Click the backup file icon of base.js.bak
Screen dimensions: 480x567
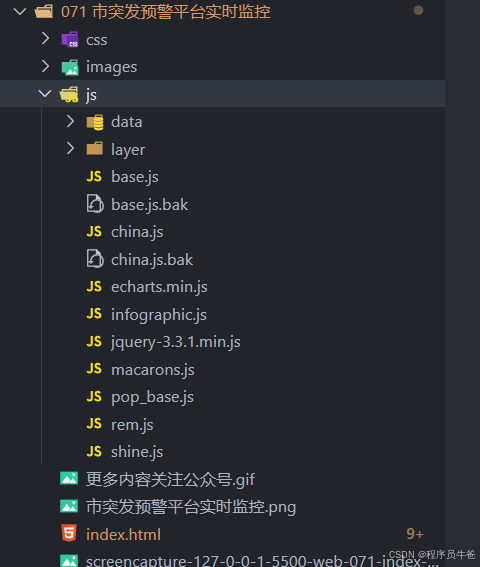tap(95, 204)
